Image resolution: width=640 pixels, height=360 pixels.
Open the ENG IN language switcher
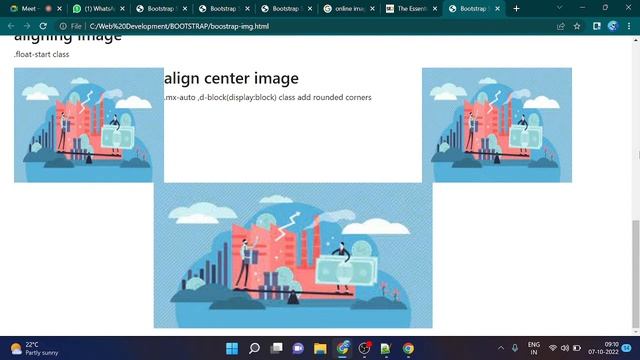pyautogui.click(x=534, y=348)
